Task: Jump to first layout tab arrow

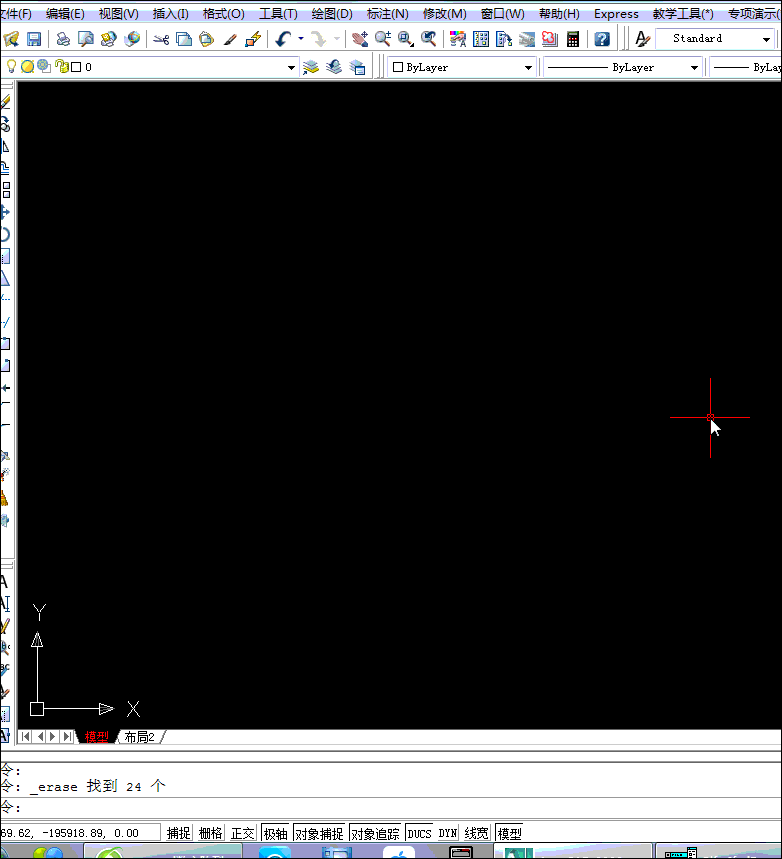Action: coord(25,737)
